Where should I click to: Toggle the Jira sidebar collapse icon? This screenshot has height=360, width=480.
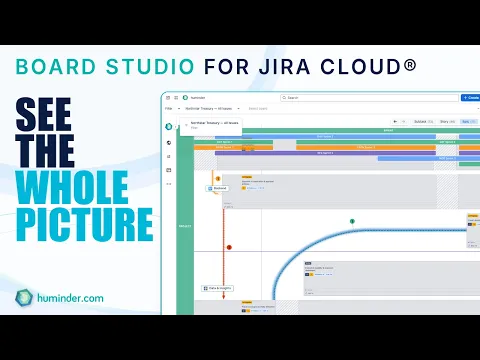pyautogui.click(x=168, y=98)
